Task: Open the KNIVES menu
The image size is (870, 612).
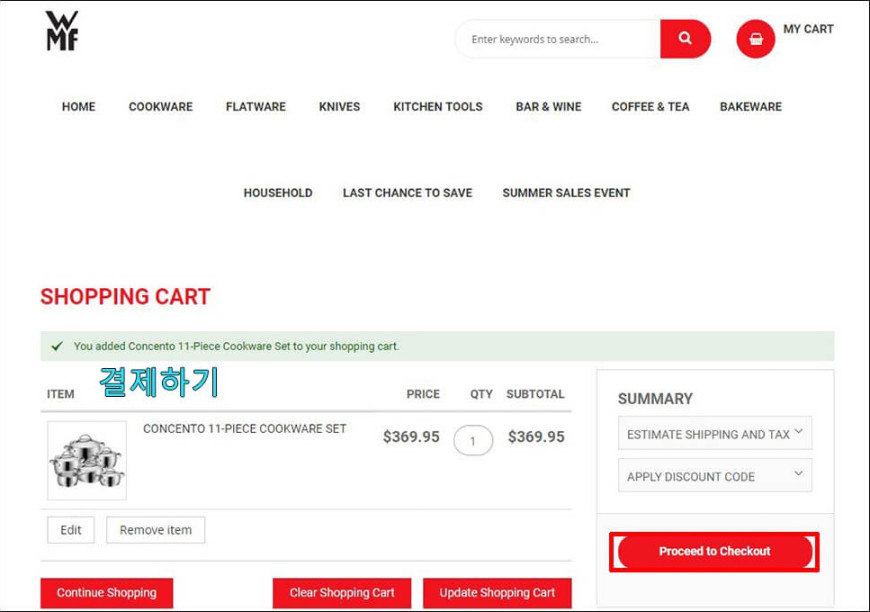Action: (x=339, y=107)
